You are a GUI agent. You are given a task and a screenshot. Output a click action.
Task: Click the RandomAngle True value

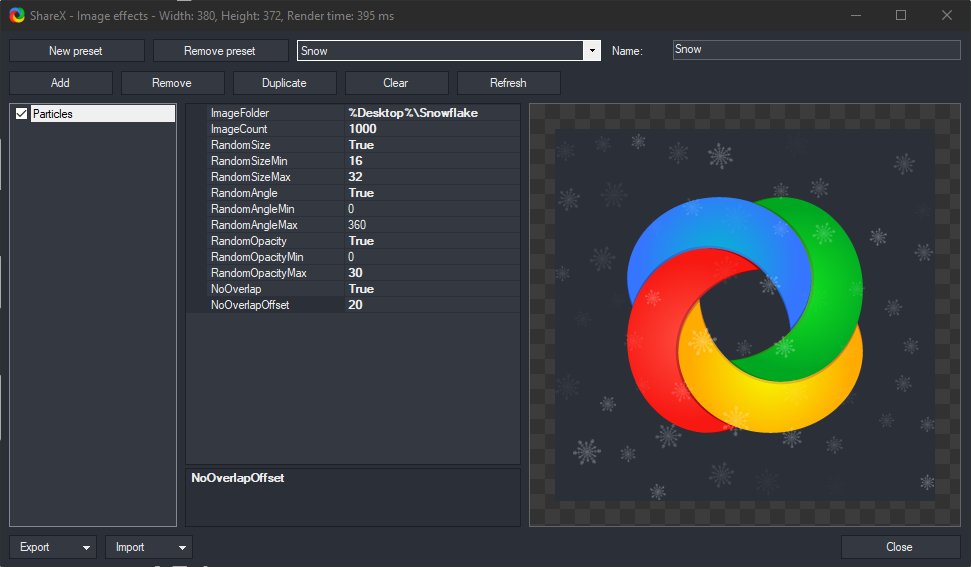click(x=432, y=193)
